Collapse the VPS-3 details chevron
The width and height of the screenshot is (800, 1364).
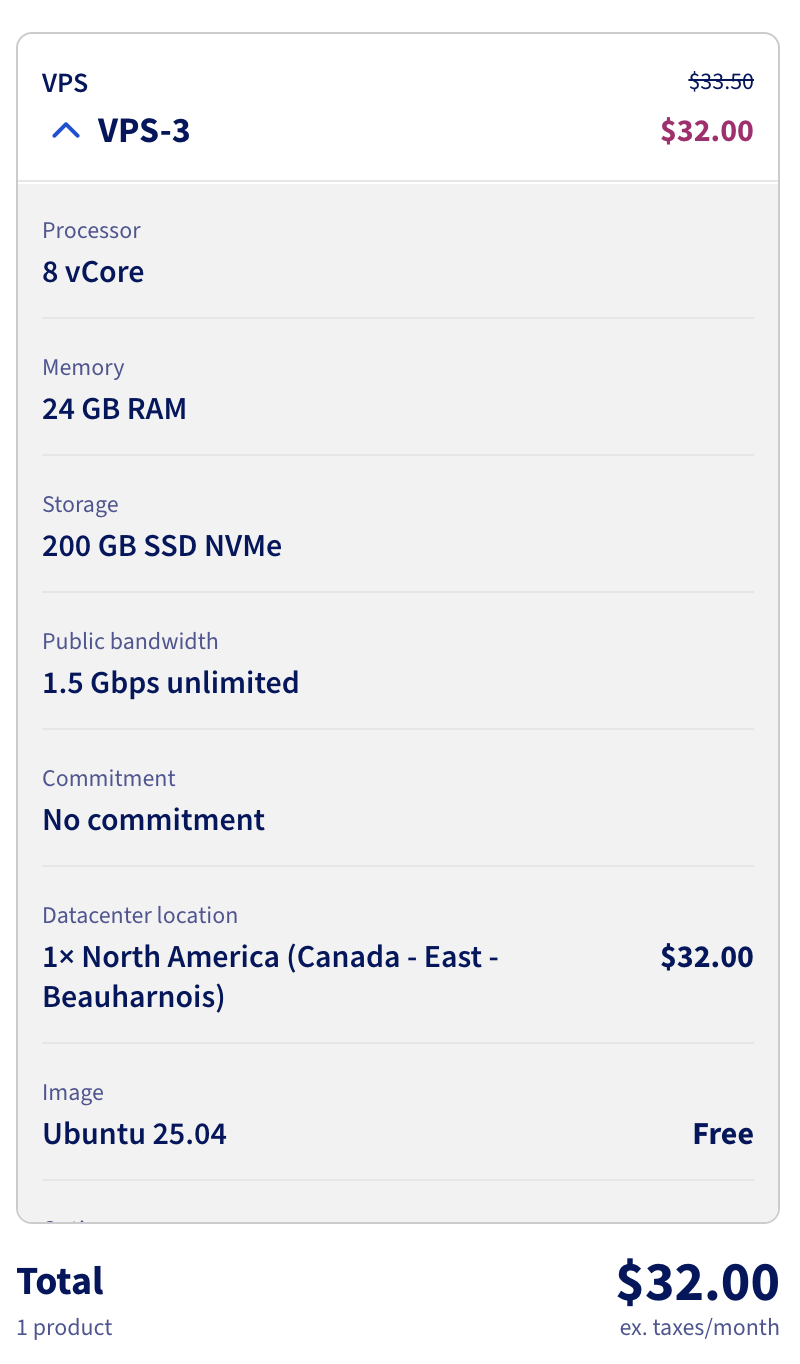[x=65, y=131]
